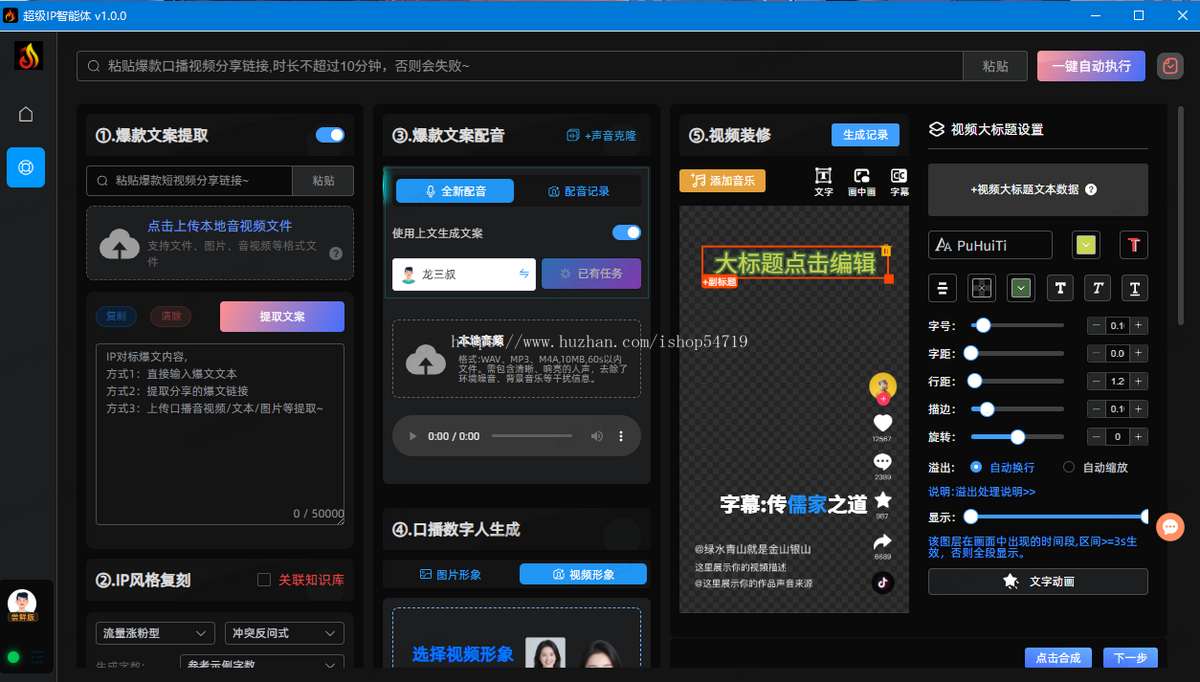Click the 大标题点击编辑 title on preview
Screen dimensions: 1200x682
pyautogui.click(x=795, y=262)
